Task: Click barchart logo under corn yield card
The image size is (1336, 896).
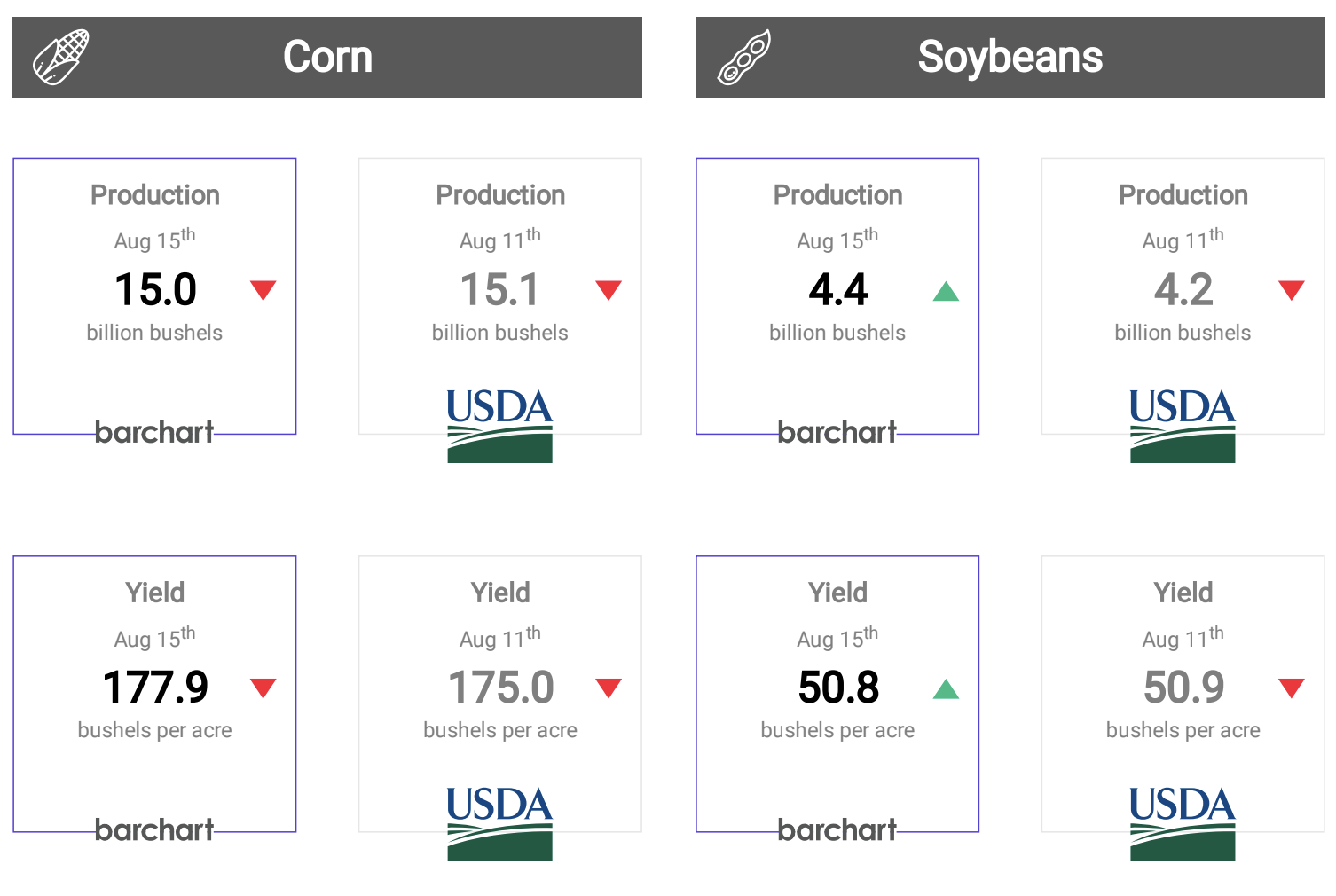Action: pos(154,829)
